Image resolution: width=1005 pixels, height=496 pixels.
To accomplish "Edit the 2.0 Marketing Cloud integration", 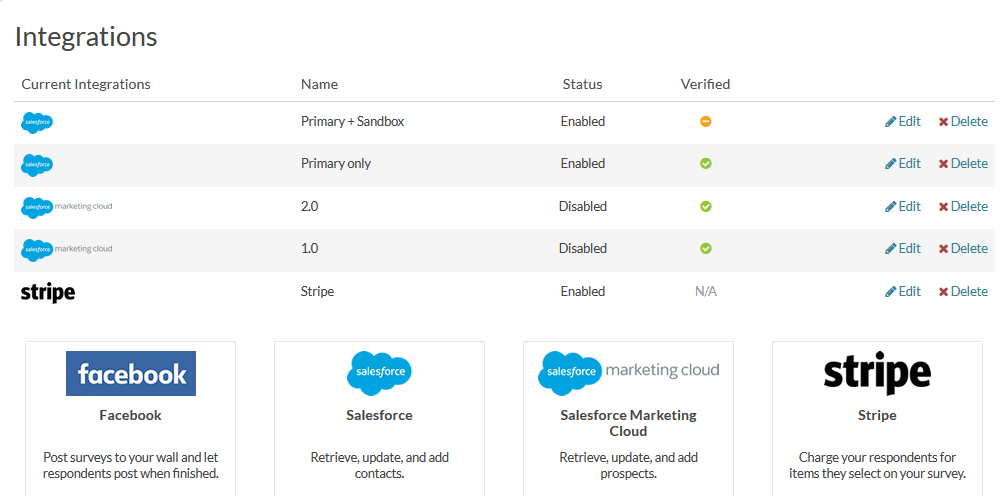I will (x=903, y=207).
